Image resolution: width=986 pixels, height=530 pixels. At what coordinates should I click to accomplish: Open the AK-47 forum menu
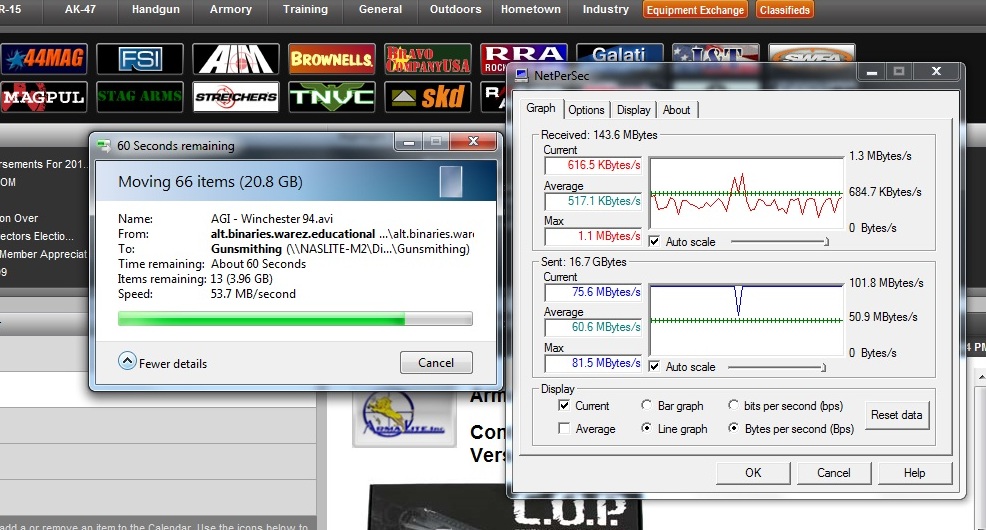[80, 9]
